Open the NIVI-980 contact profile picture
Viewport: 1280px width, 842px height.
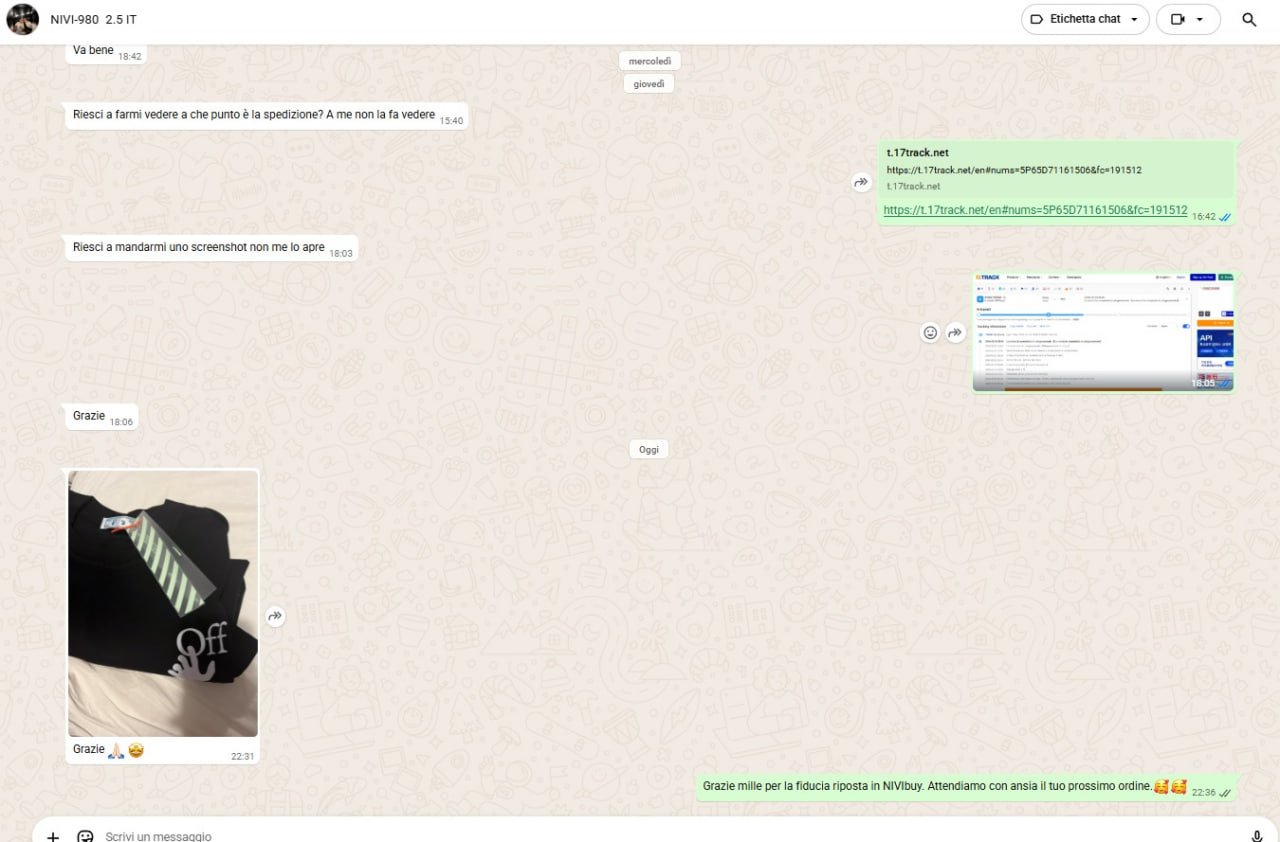(23, 19)
